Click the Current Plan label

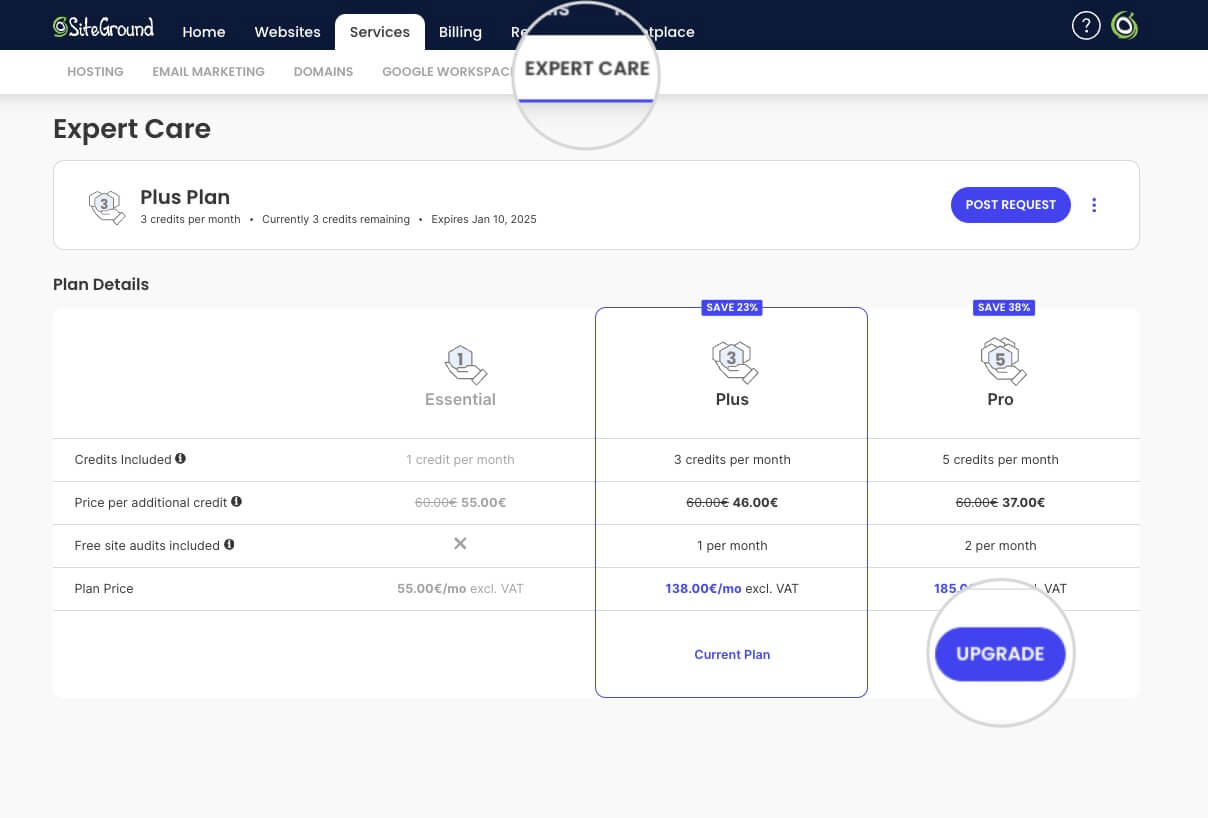pos(732,655)
